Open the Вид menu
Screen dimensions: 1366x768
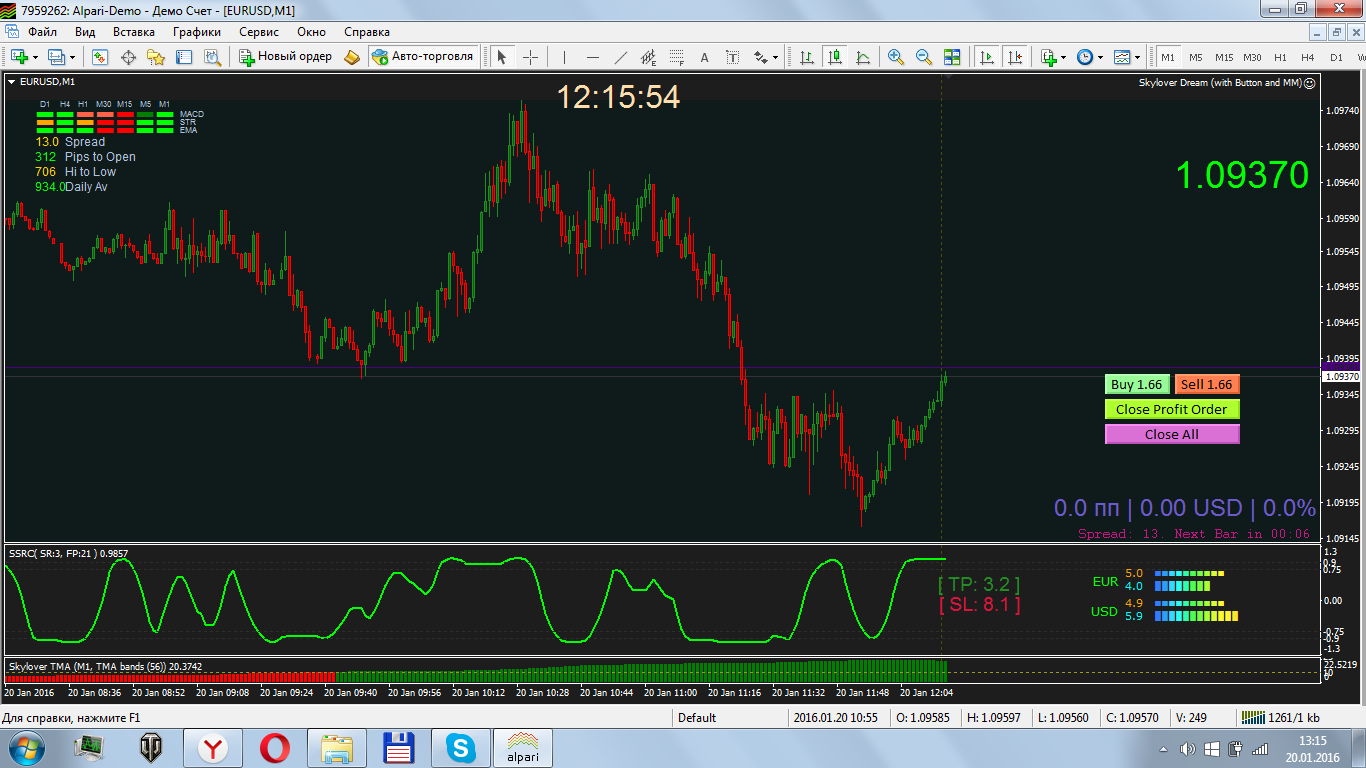click(x=85, y=31)
